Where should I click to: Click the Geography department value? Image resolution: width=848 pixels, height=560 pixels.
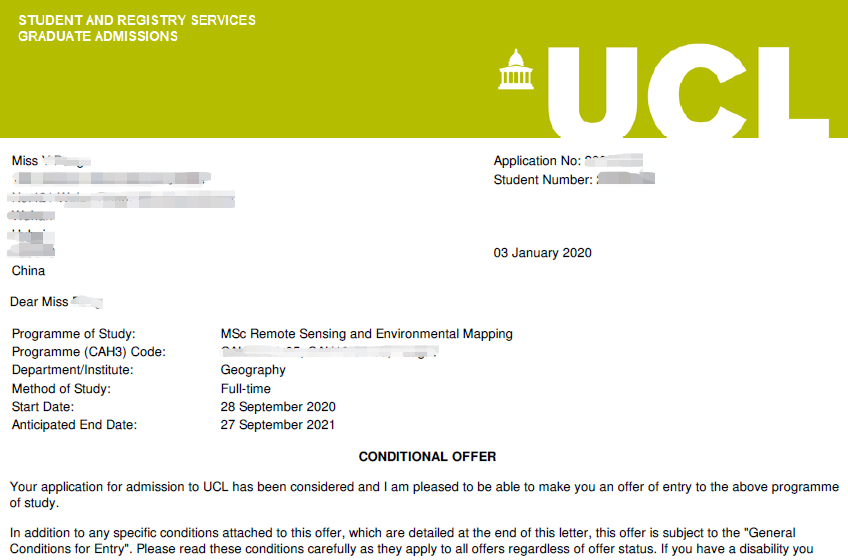[253, 370]
